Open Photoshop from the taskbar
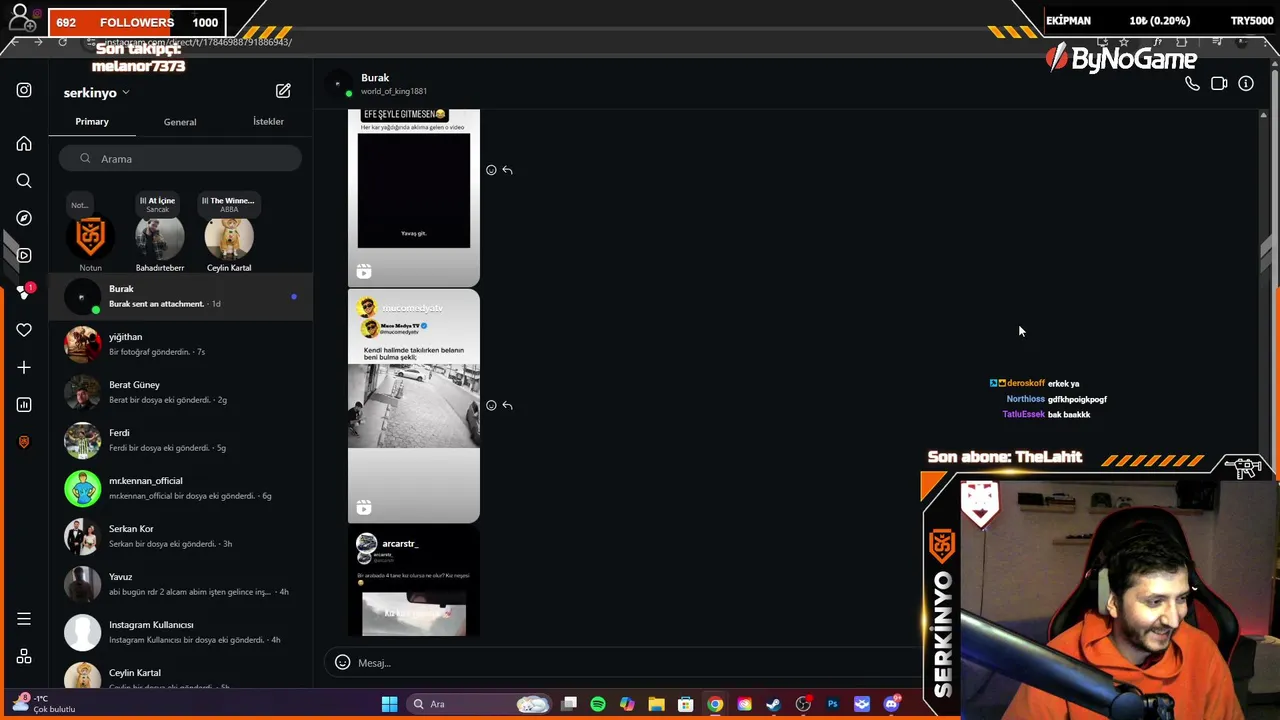1280x720 pixels. [832, 704]
